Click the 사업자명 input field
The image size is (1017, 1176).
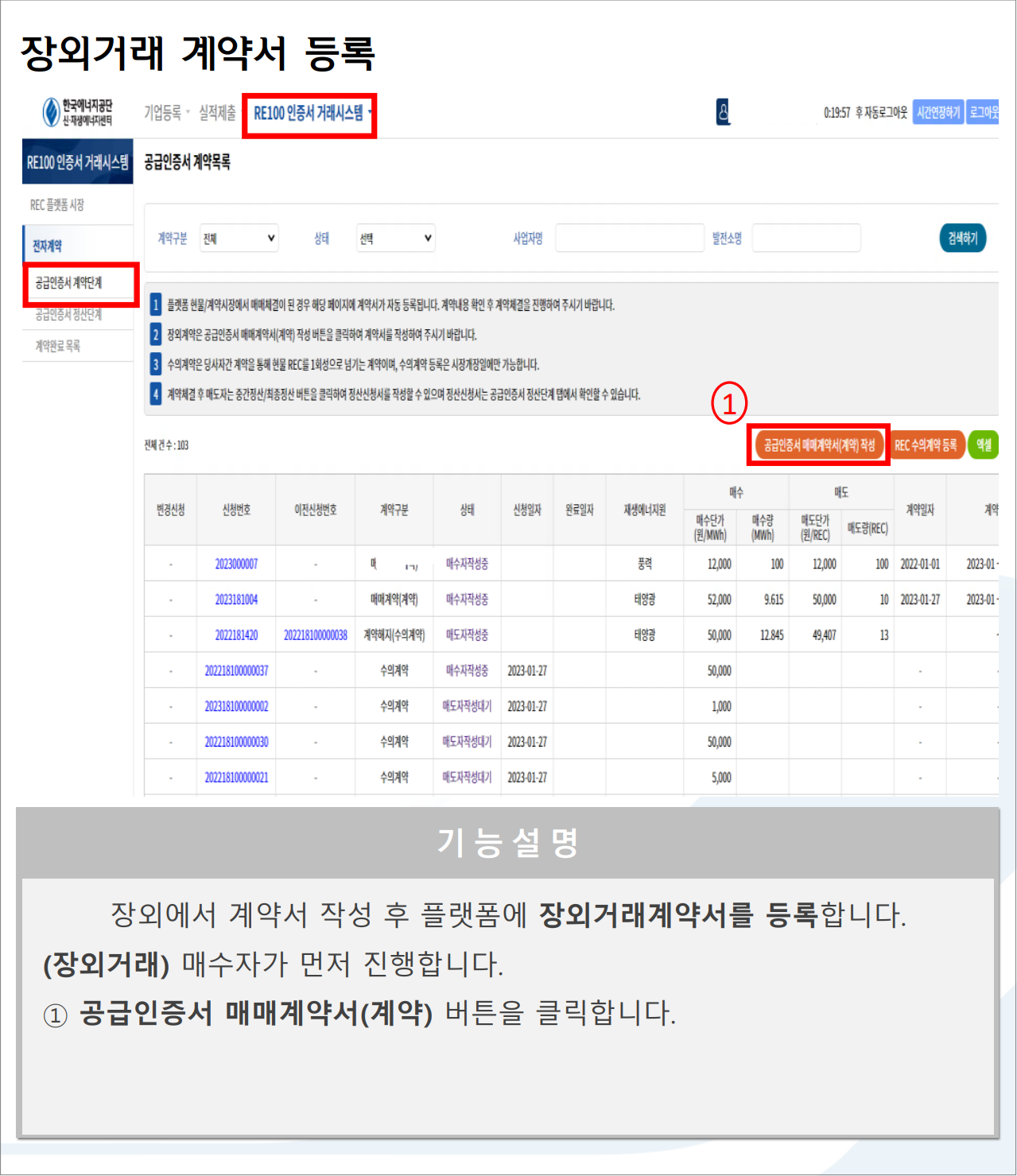[x=629, y=238]
